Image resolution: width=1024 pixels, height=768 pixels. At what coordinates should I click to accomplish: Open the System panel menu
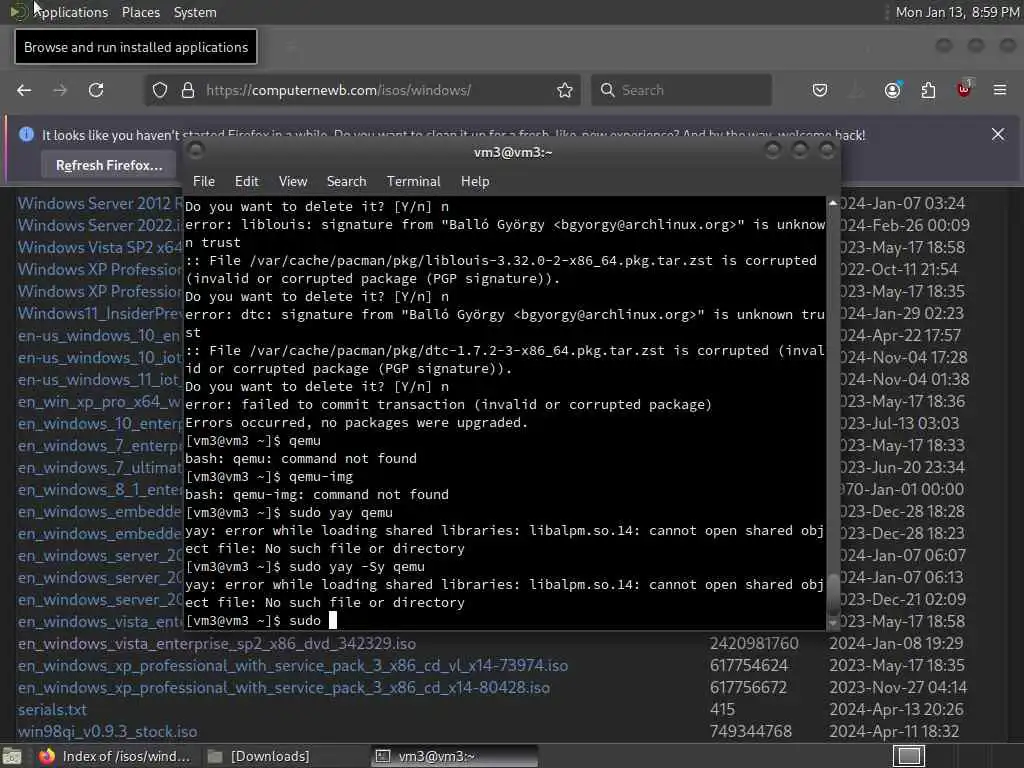click(x=195, y=12)
